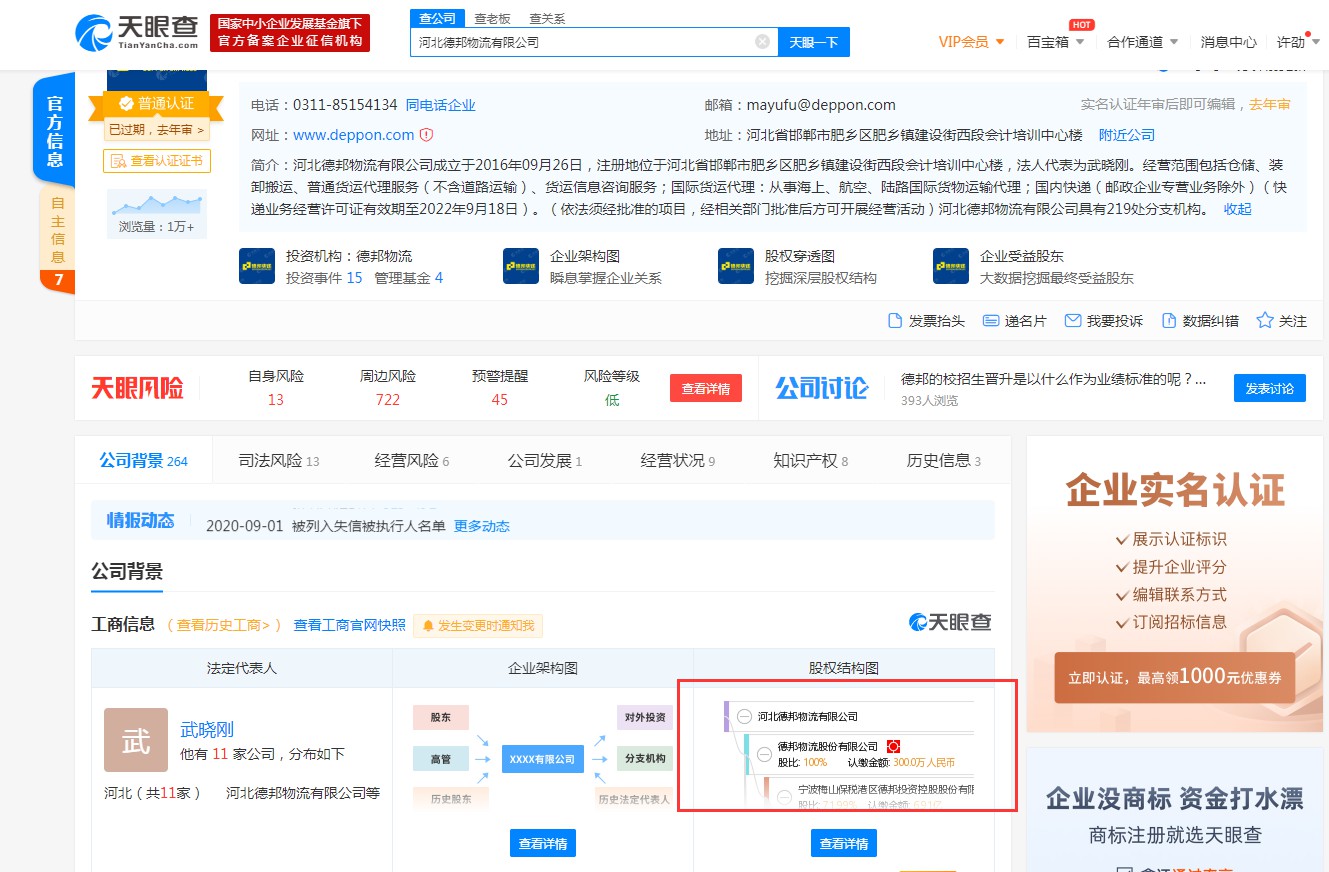Open the 发票抬头 invoice icon
Viewport: 1329px width, 872px height.
point(895,321)
